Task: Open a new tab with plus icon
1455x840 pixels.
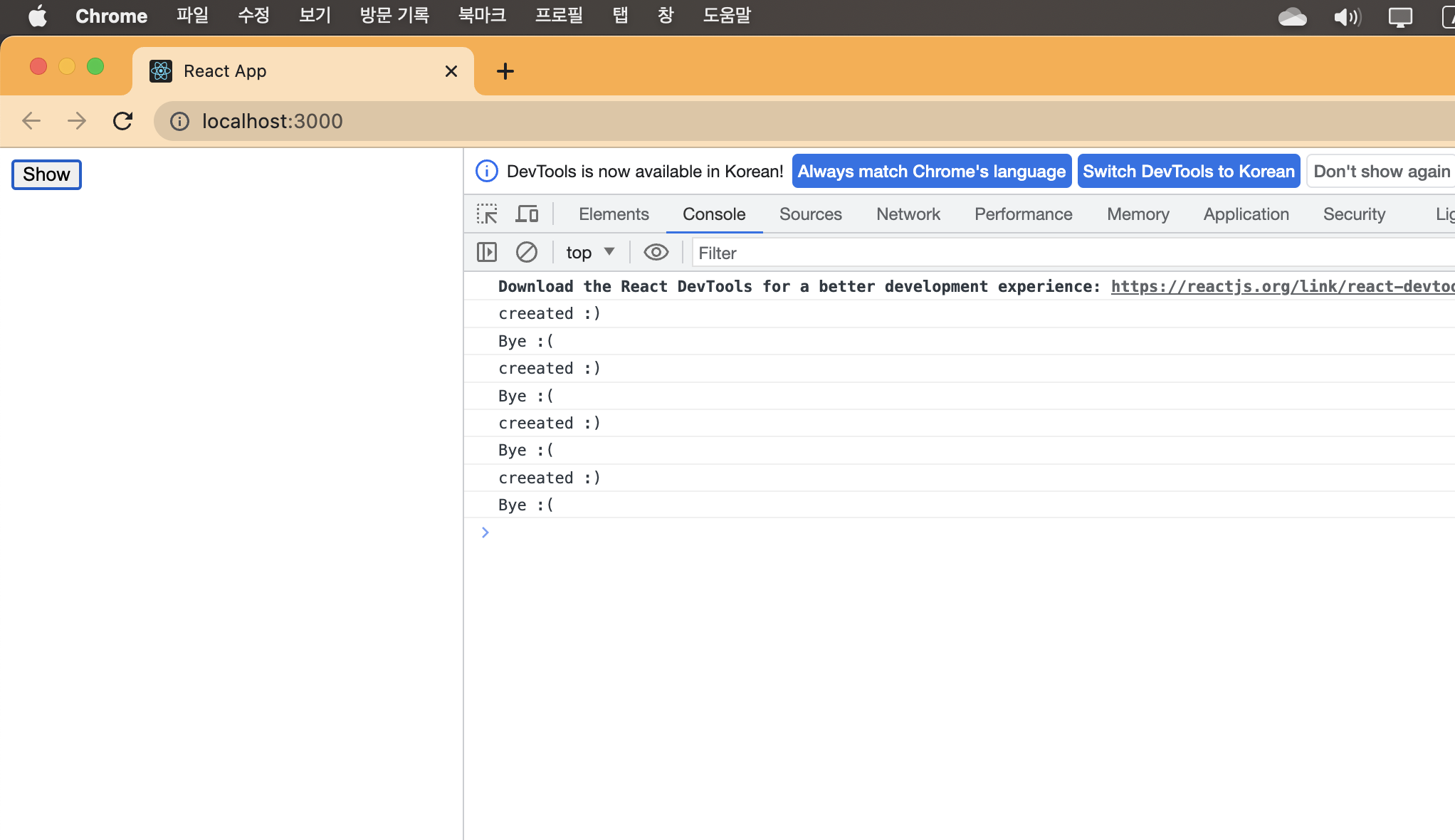Action: (x=505, y=71)
